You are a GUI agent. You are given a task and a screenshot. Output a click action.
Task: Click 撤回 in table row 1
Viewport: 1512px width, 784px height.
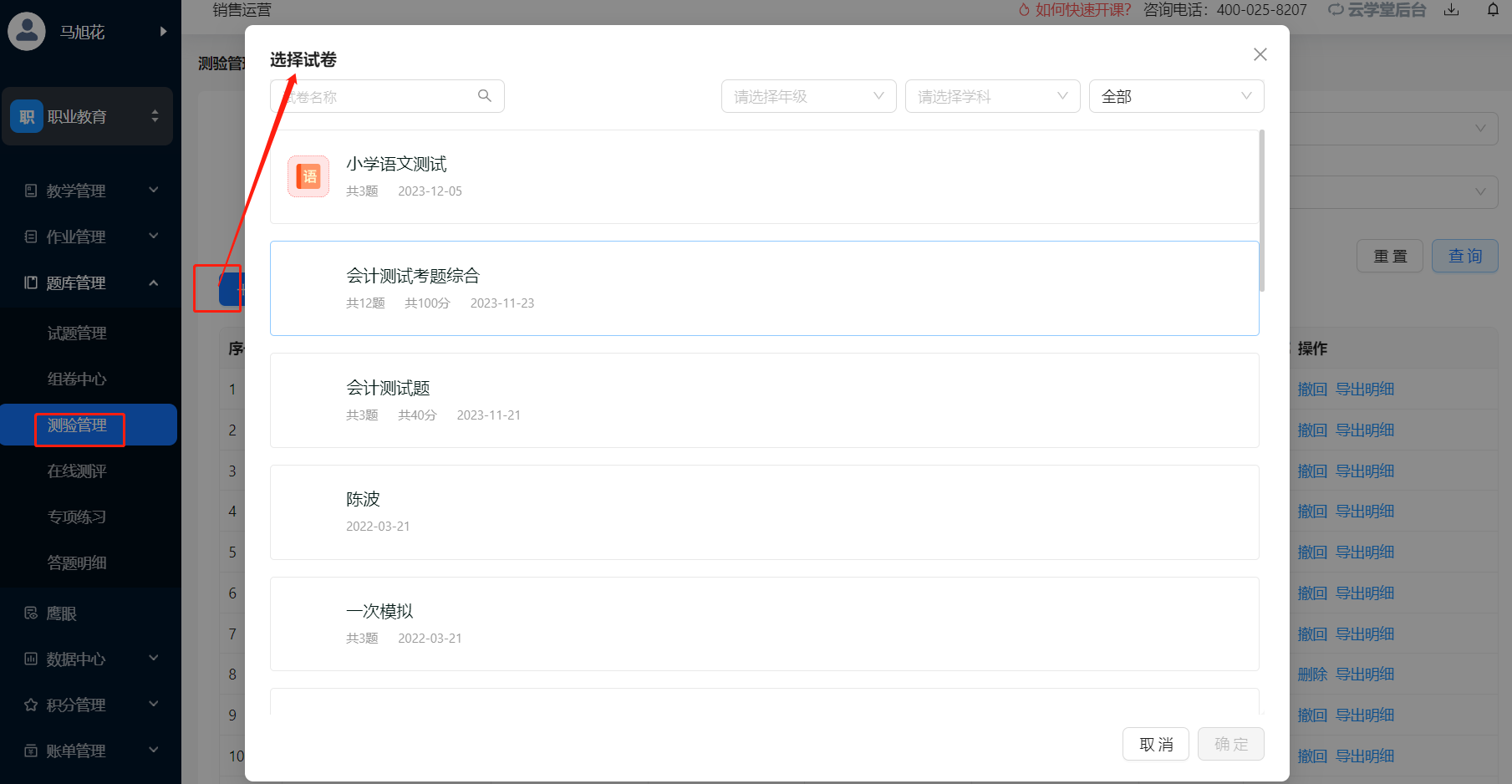(x=1312, y=389)
